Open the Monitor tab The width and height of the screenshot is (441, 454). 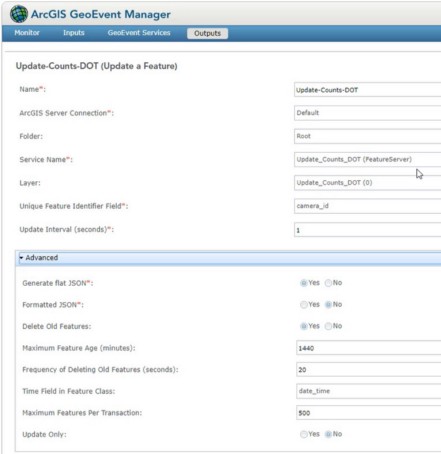pyautogui.click(x=27, y=33)
